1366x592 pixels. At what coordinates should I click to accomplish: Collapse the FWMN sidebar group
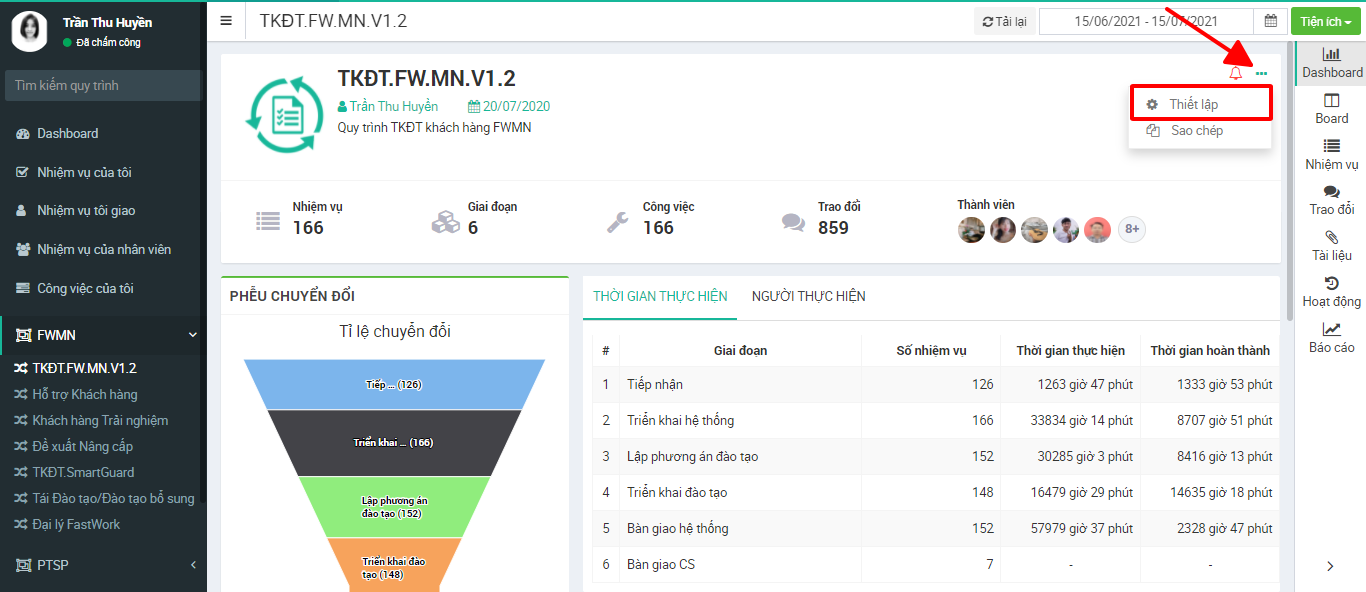tap(193, 335)
